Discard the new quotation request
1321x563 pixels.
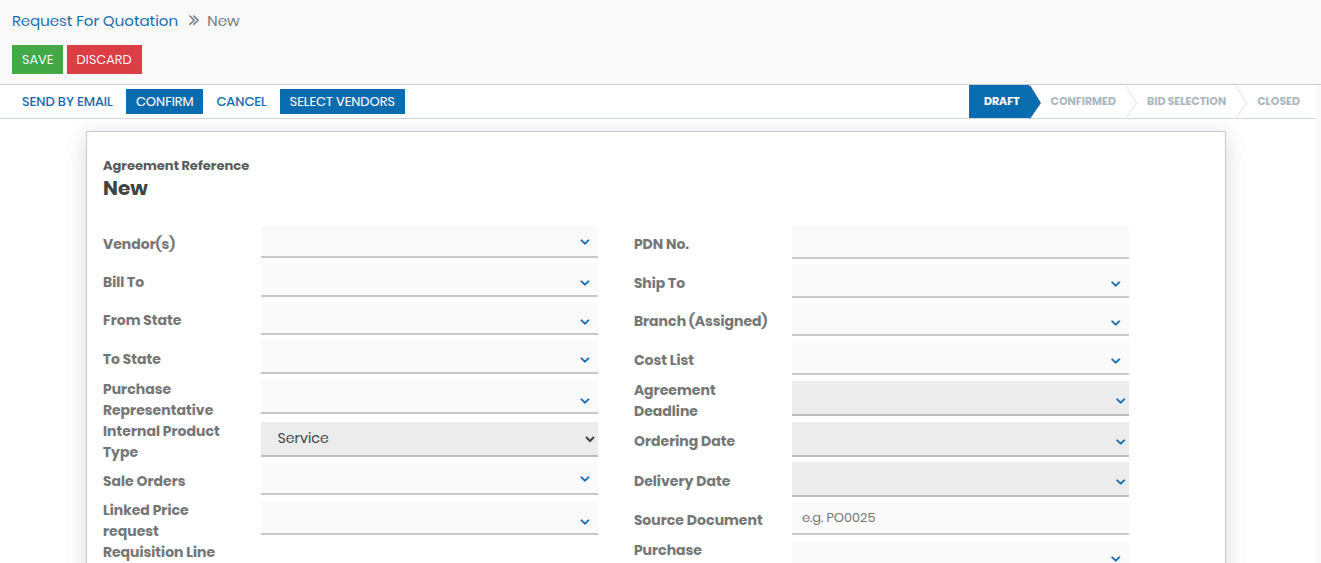tap(104, 60)
